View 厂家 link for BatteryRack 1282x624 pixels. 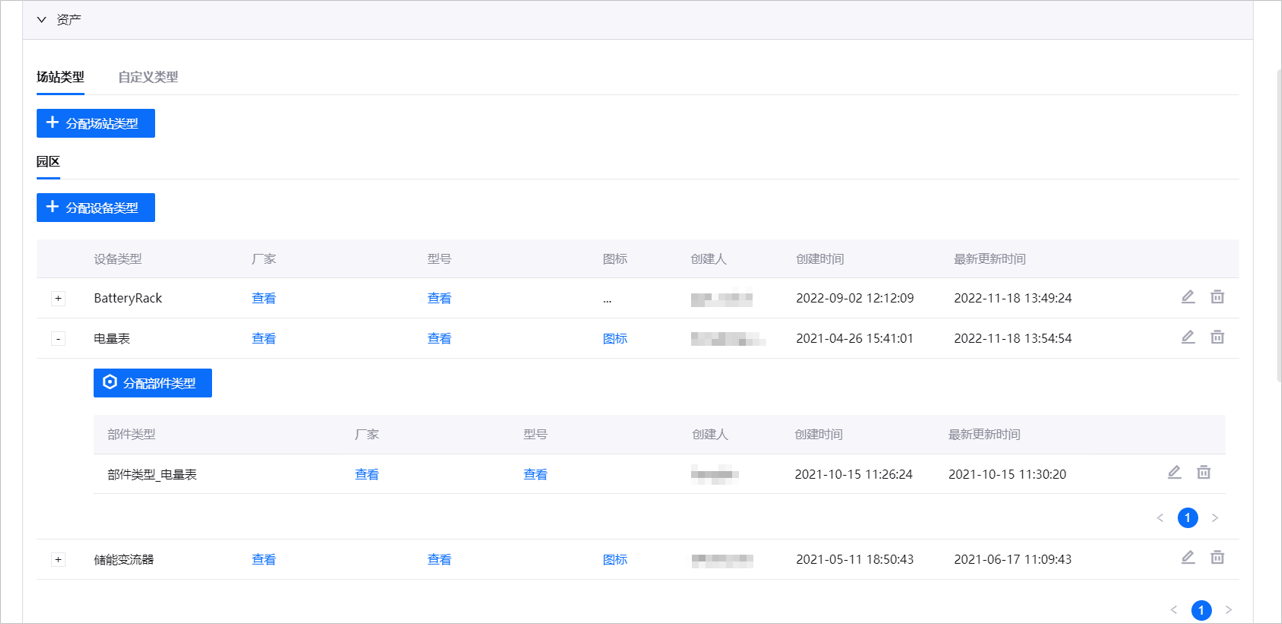(264, 298)
